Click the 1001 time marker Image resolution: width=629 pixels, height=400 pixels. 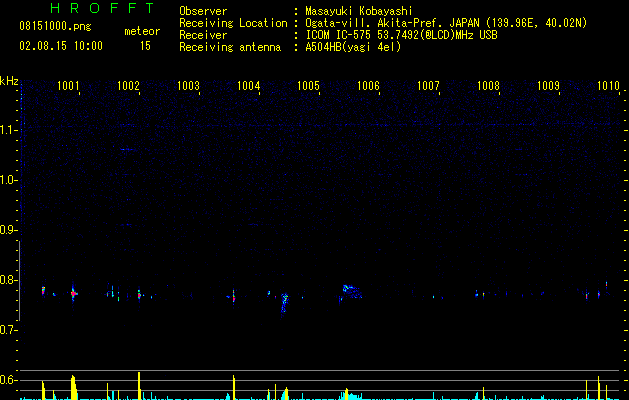coord(68,86)
